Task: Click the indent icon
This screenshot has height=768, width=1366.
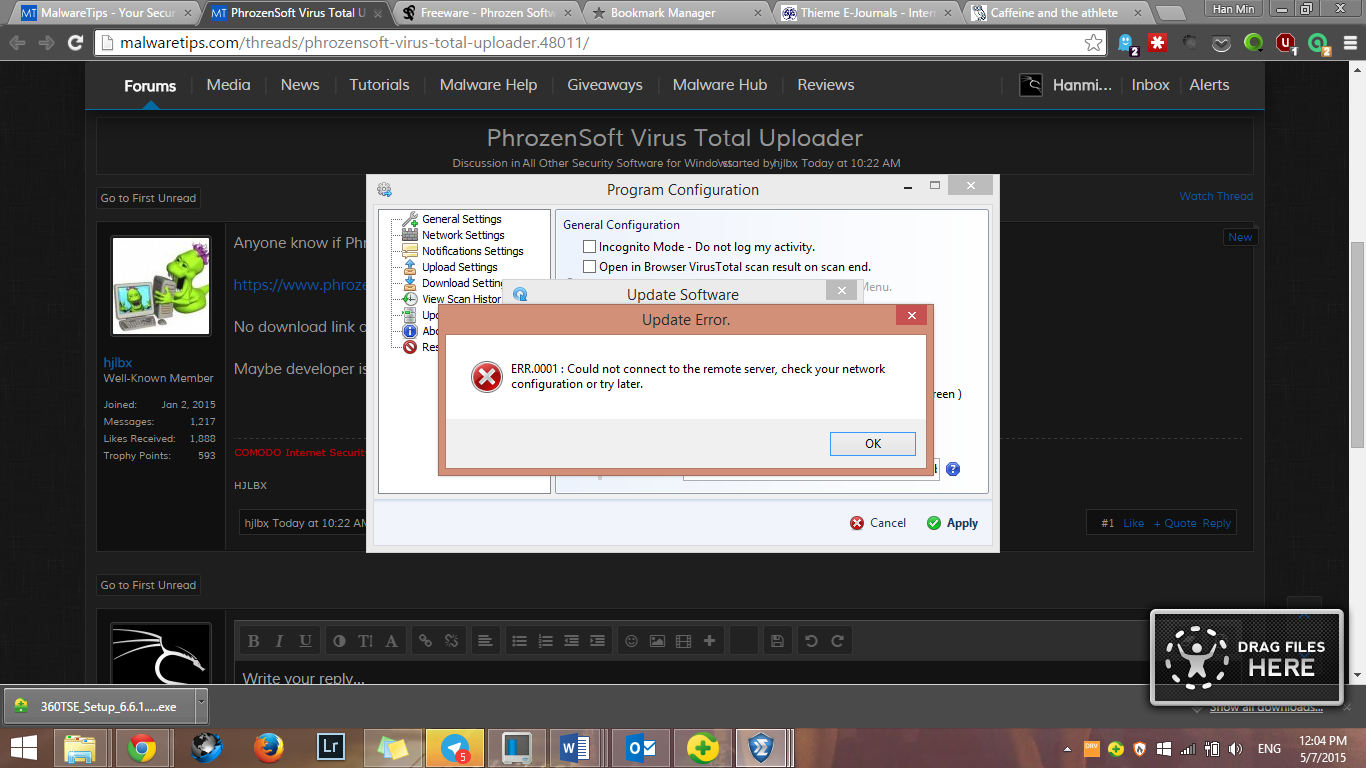Action: pyautogui.click(x=597, y=641)
